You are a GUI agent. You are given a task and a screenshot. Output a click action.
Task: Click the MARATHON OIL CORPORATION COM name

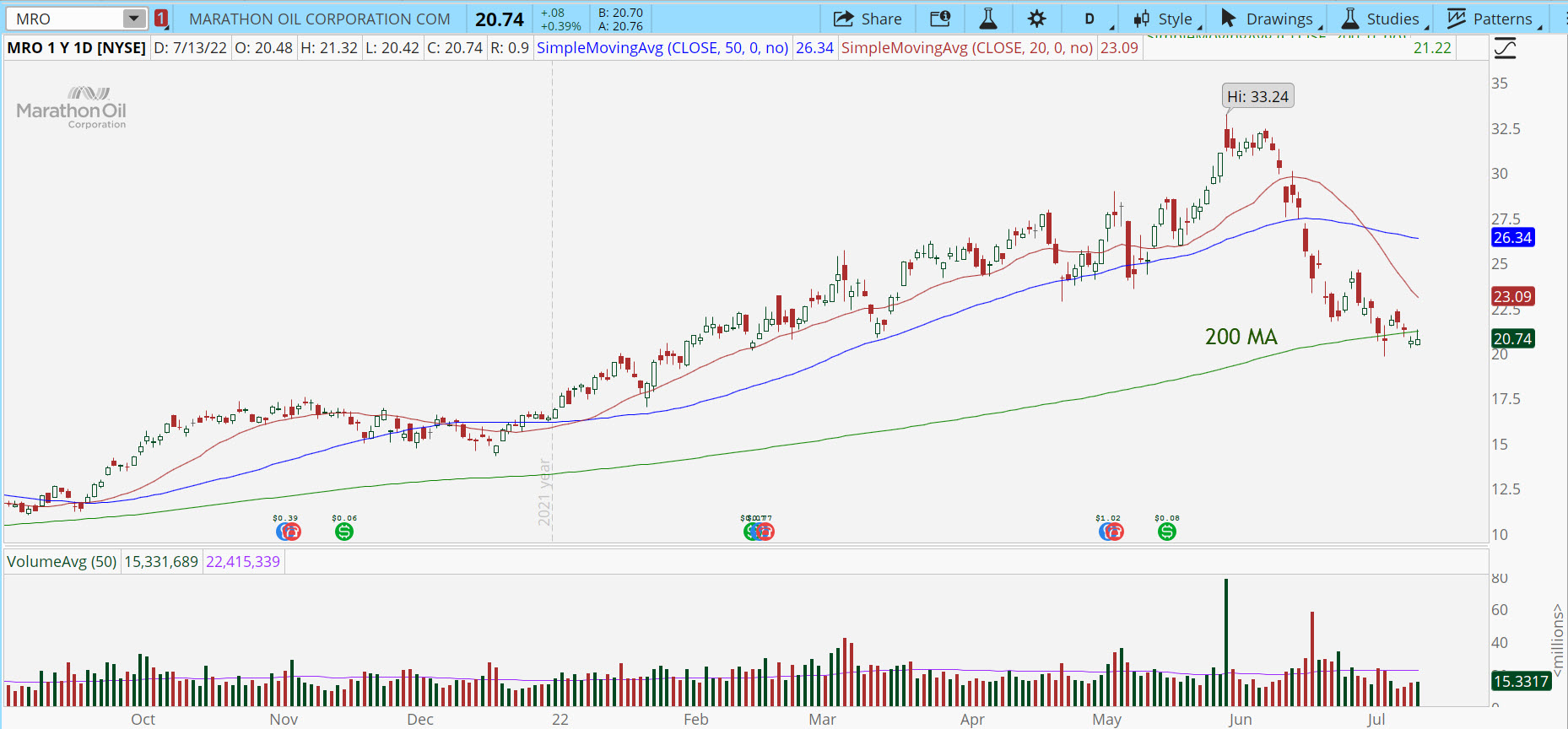(x=320, y=19)
